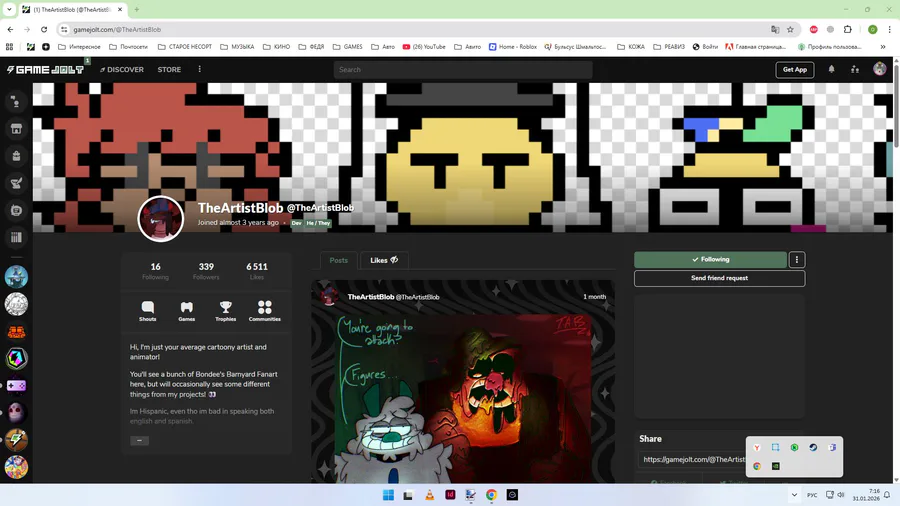Go to the Store link

coord(169,69)
